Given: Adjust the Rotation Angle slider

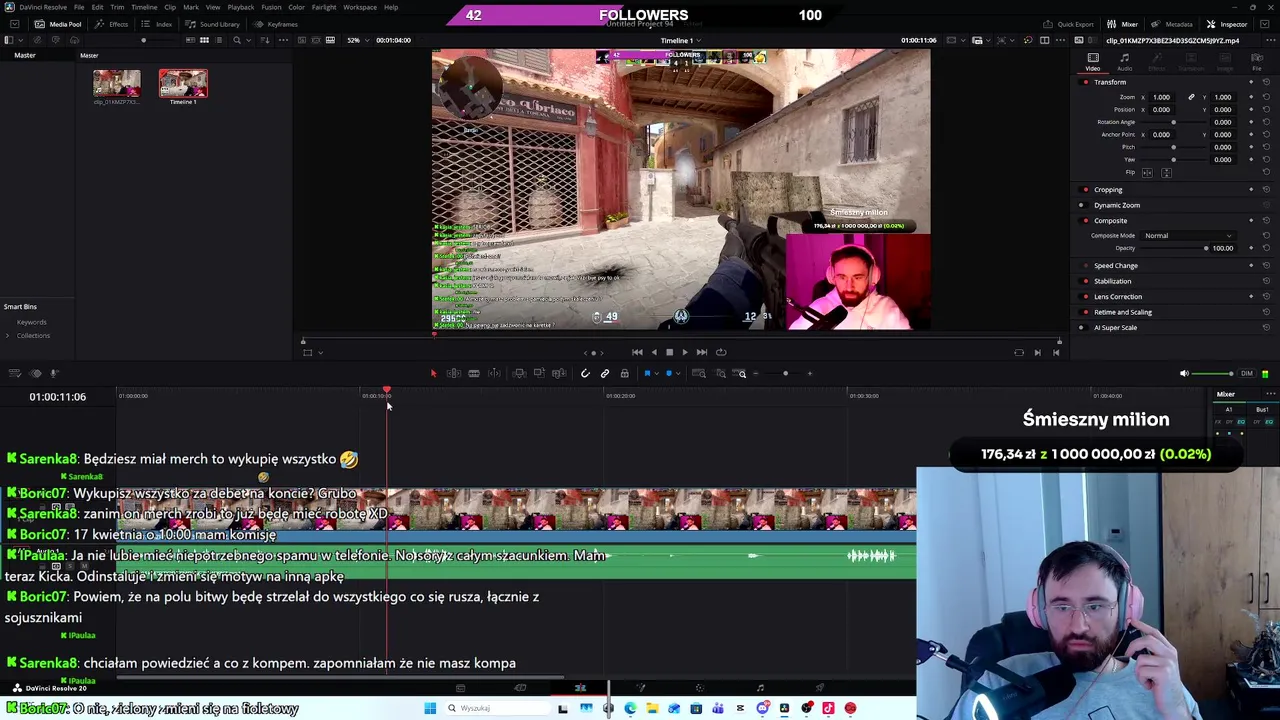Looking at the screenshot, I should tap(1173, 122).
